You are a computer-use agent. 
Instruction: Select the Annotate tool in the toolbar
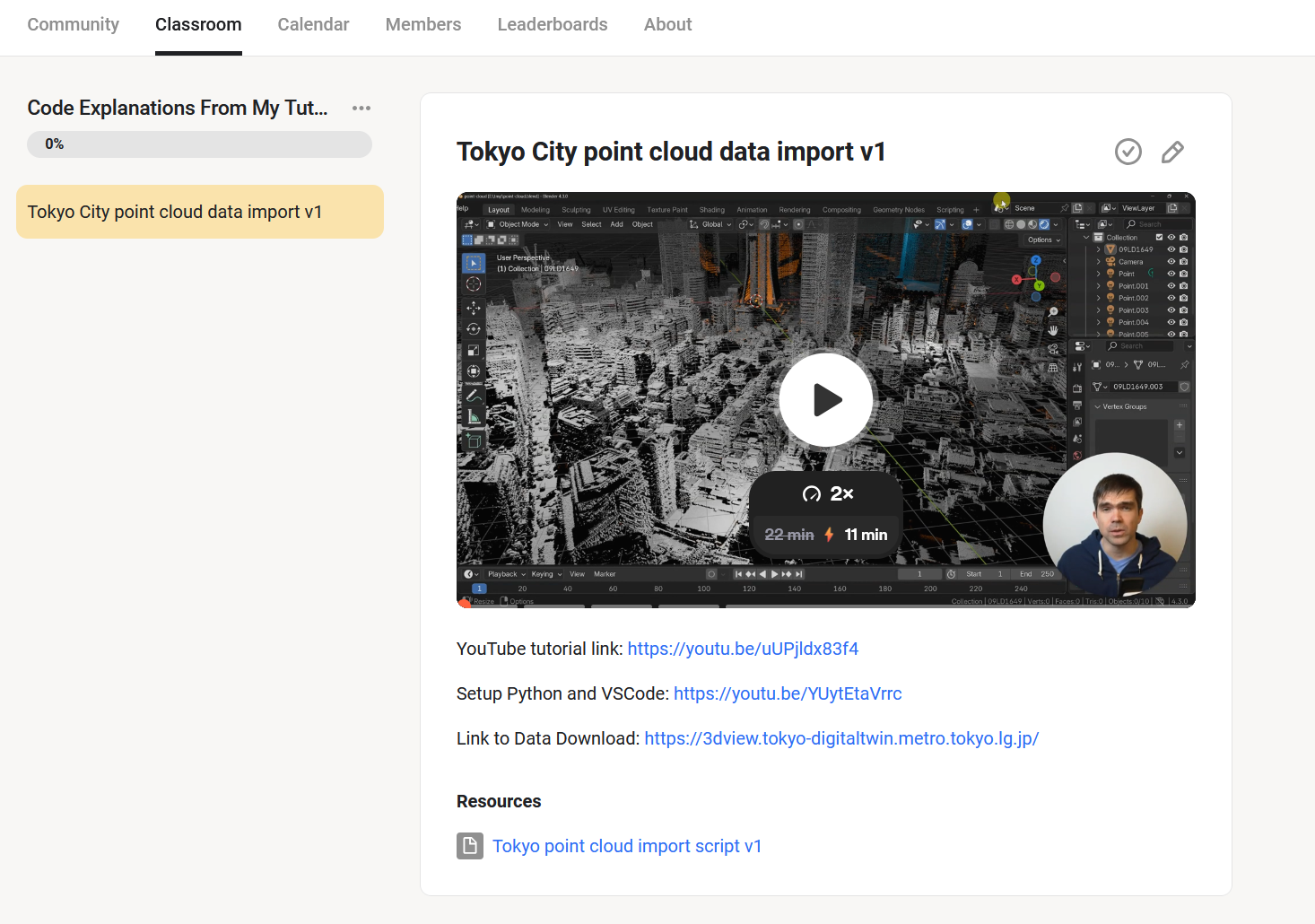473,391
